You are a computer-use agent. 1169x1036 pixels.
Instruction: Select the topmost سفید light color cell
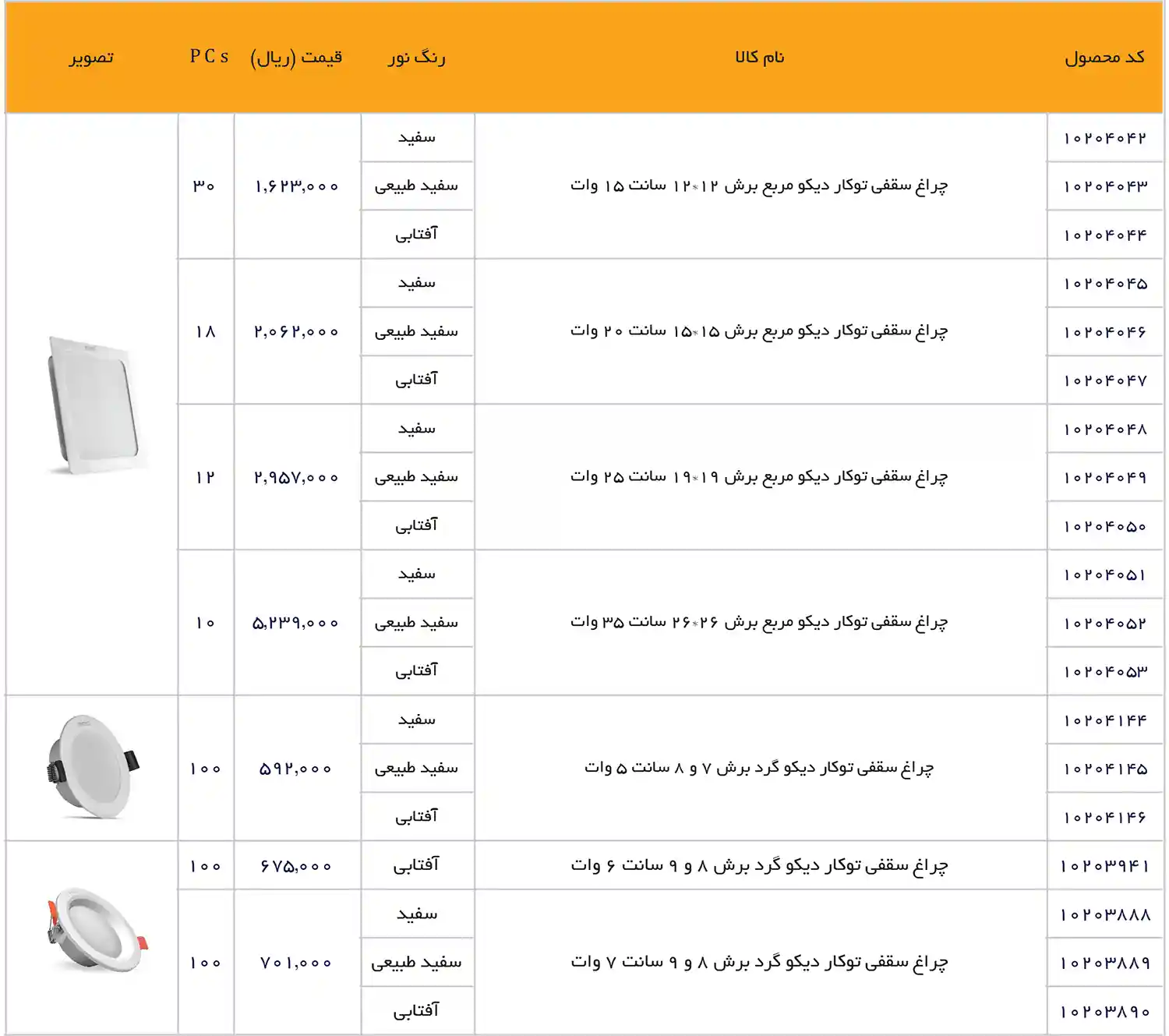(417, 137)
